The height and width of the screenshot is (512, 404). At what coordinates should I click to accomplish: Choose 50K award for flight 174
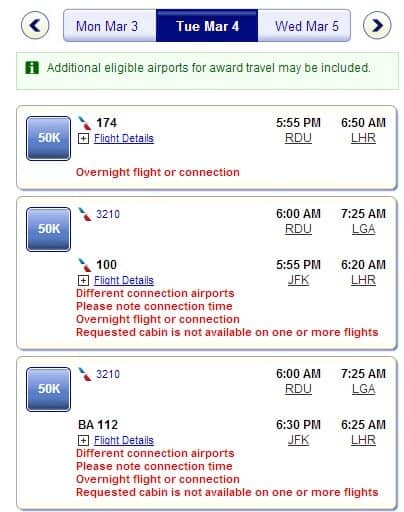49,138
